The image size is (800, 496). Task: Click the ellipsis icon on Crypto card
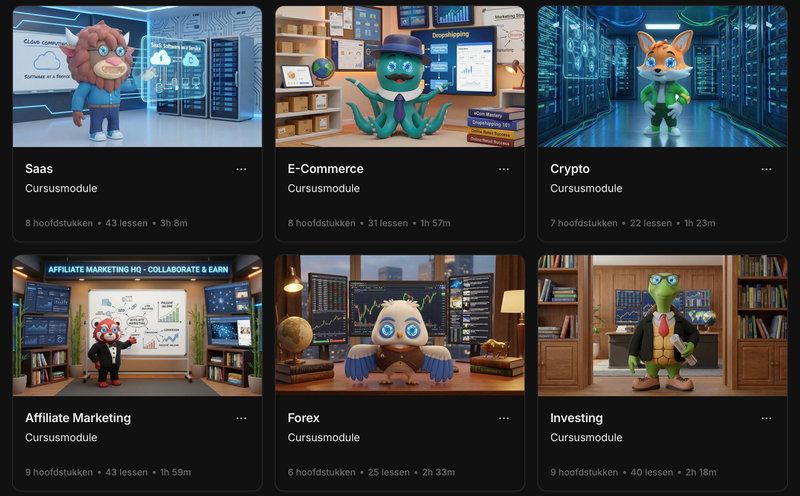[x=766, y=169]
